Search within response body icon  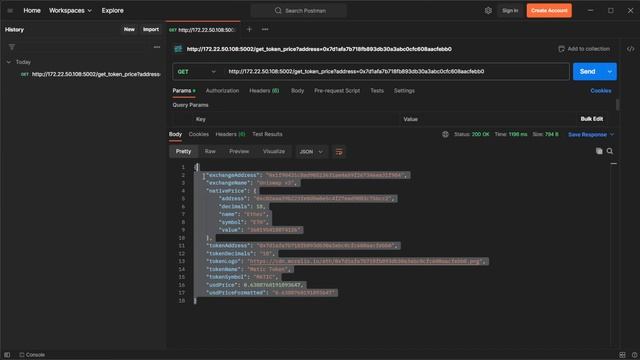point(610,151)
